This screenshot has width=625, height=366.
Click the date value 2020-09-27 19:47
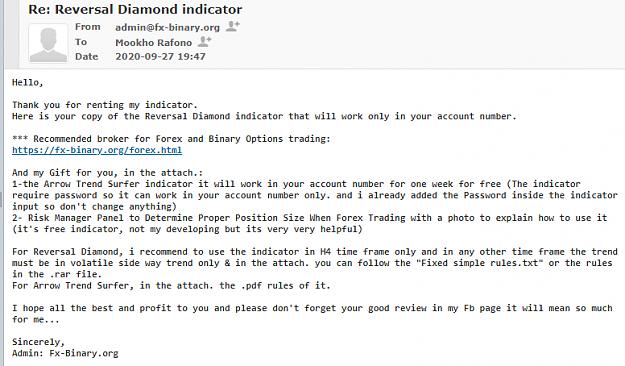coord(160,56)
